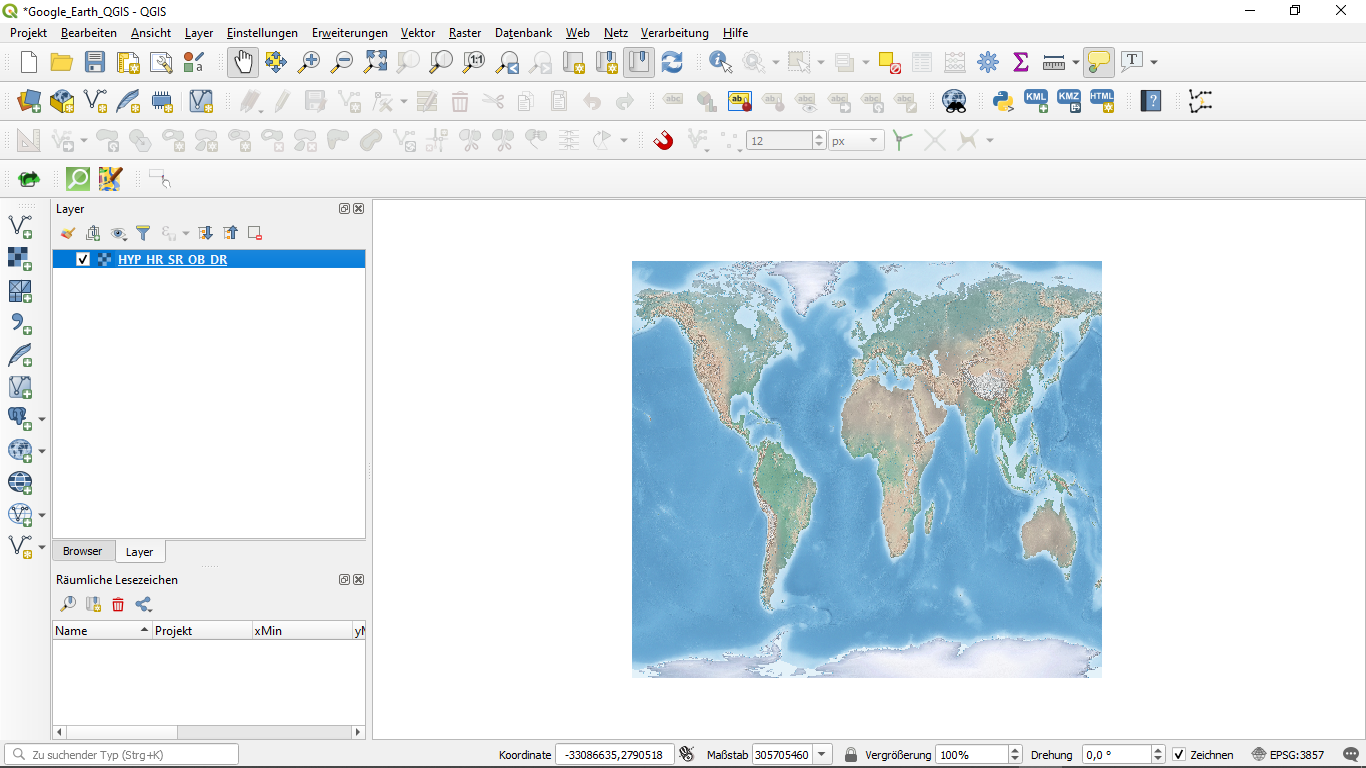Show statistical summary Sigma icon
Screen dimensions: 1366x768
[x=1021, y=62]
